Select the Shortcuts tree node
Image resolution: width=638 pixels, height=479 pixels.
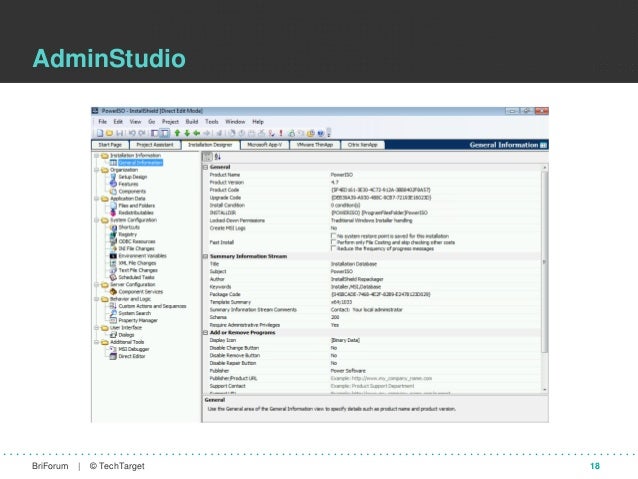tap(129, 227)
